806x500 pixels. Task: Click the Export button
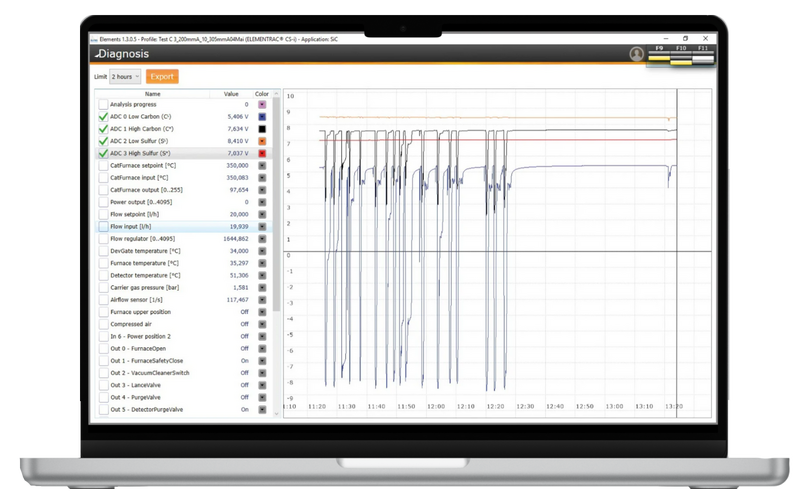pos(162,77)
